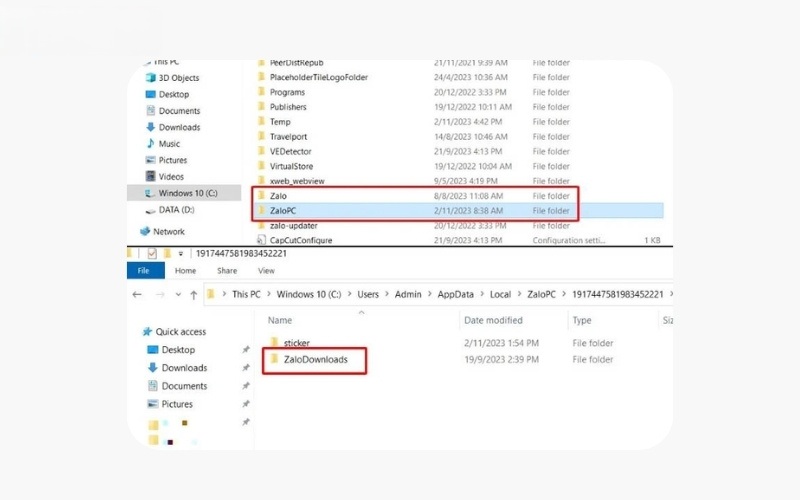
Task: Sort by the Type column header
Action: [582, 320]
